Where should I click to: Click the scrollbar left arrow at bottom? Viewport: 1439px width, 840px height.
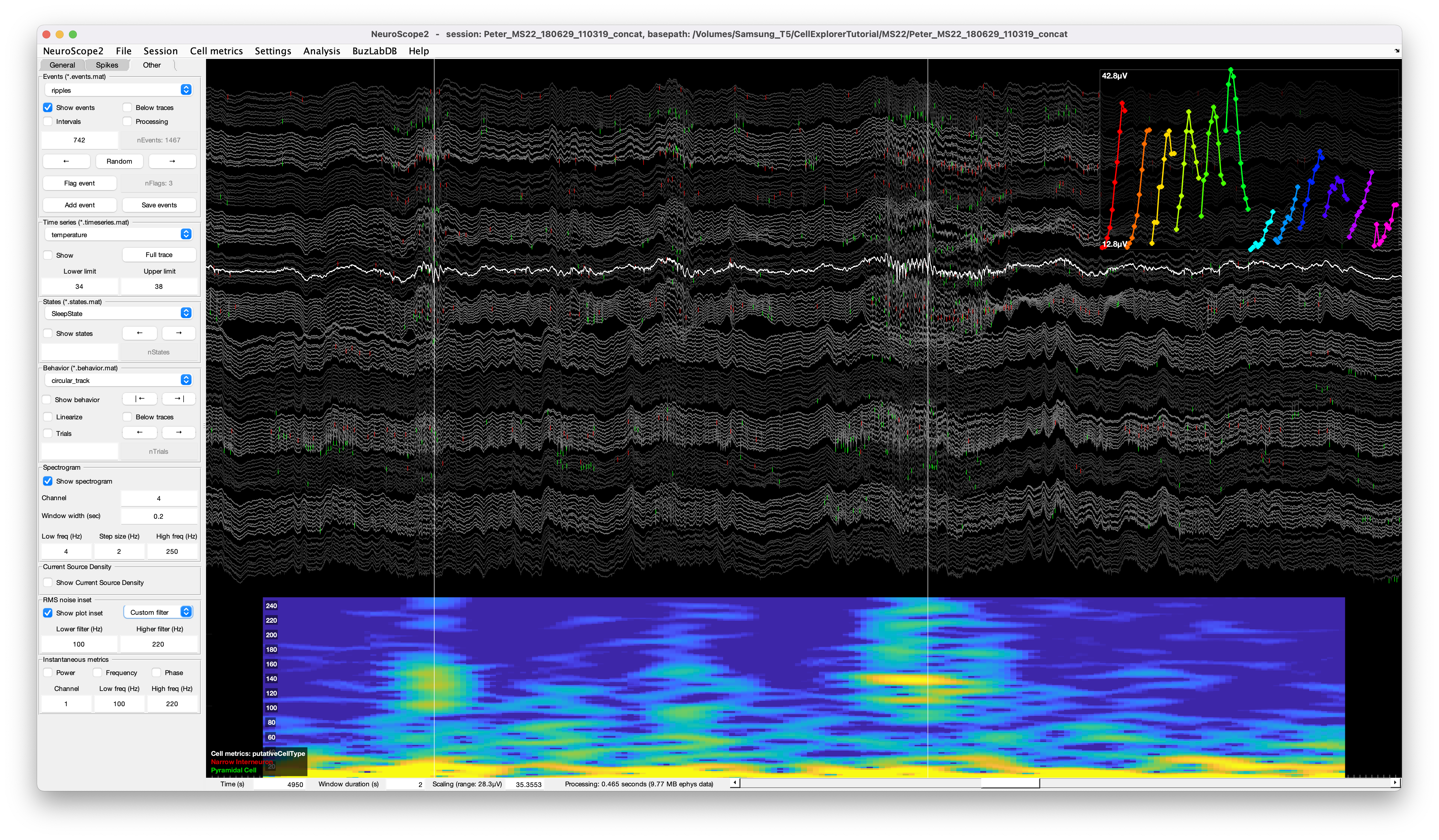(x=735, y=783)
